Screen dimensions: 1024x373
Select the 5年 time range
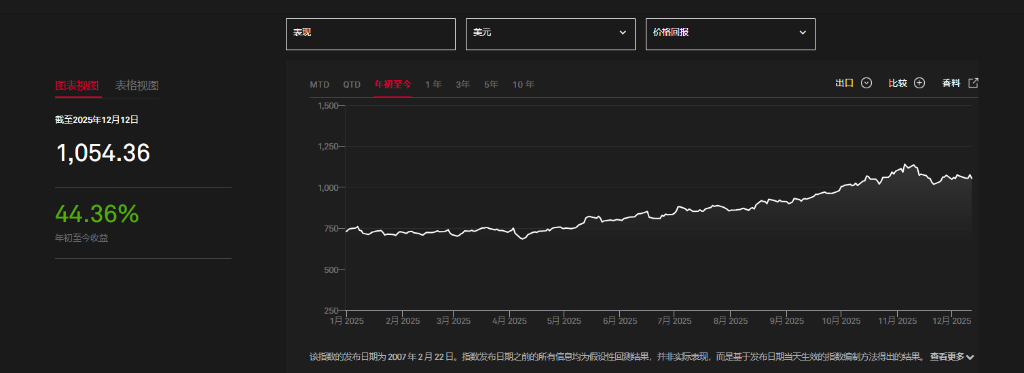pos(491,85)
